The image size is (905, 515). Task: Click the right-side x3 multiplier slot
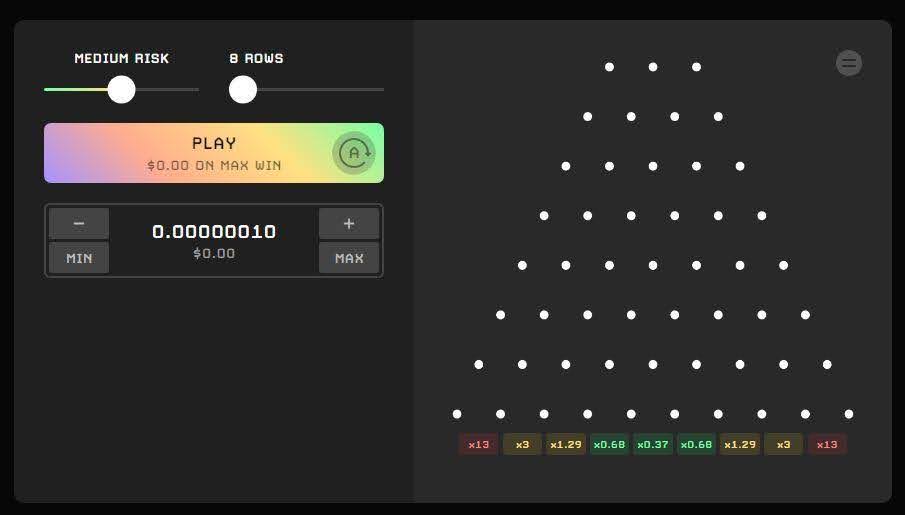coord(783,444)
